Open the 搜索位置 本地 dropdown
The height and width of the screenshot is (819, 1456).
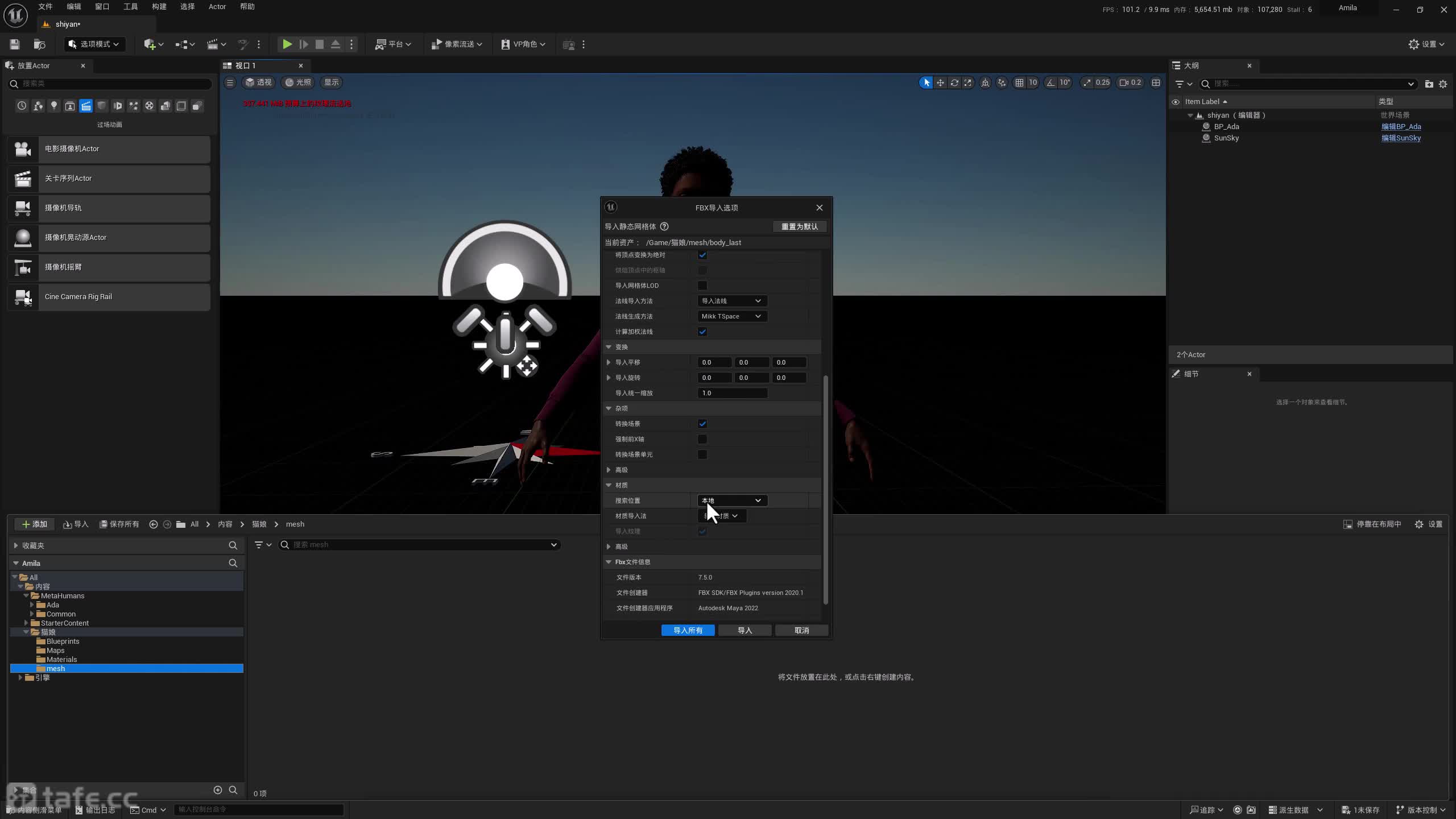coord(732,500)
